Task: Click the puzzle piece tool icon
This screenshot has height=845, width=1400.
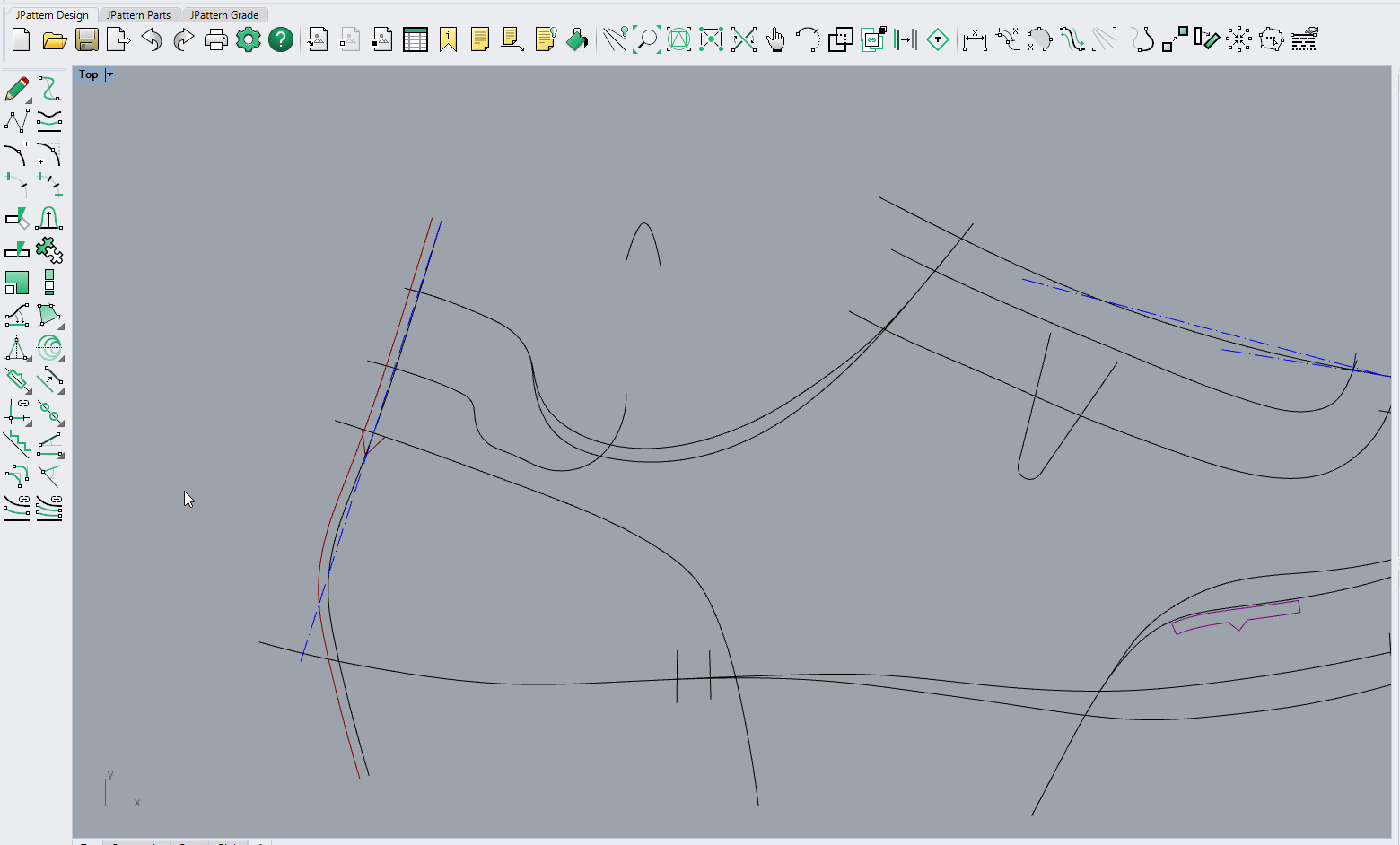Action: pos(49,250)
